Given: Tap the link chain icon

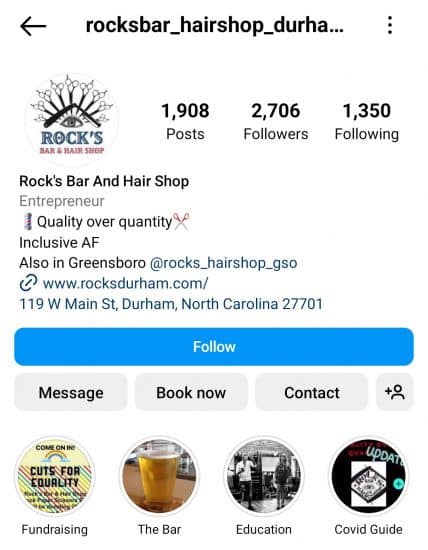Looking at the screenshot, I should point(28,283).
